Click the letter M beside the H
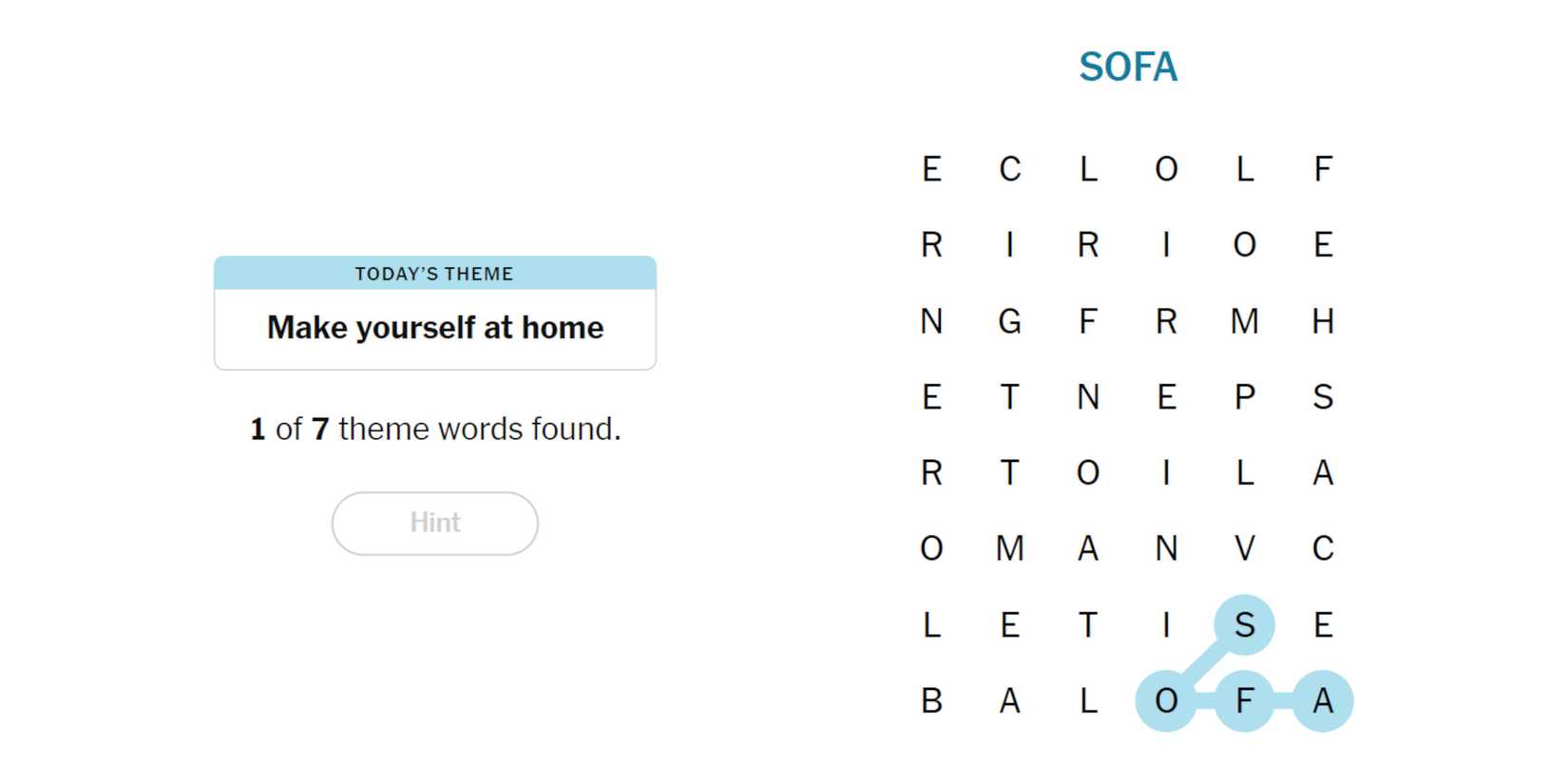This screenshot has height=784, width=1568. coord(1244,321)
